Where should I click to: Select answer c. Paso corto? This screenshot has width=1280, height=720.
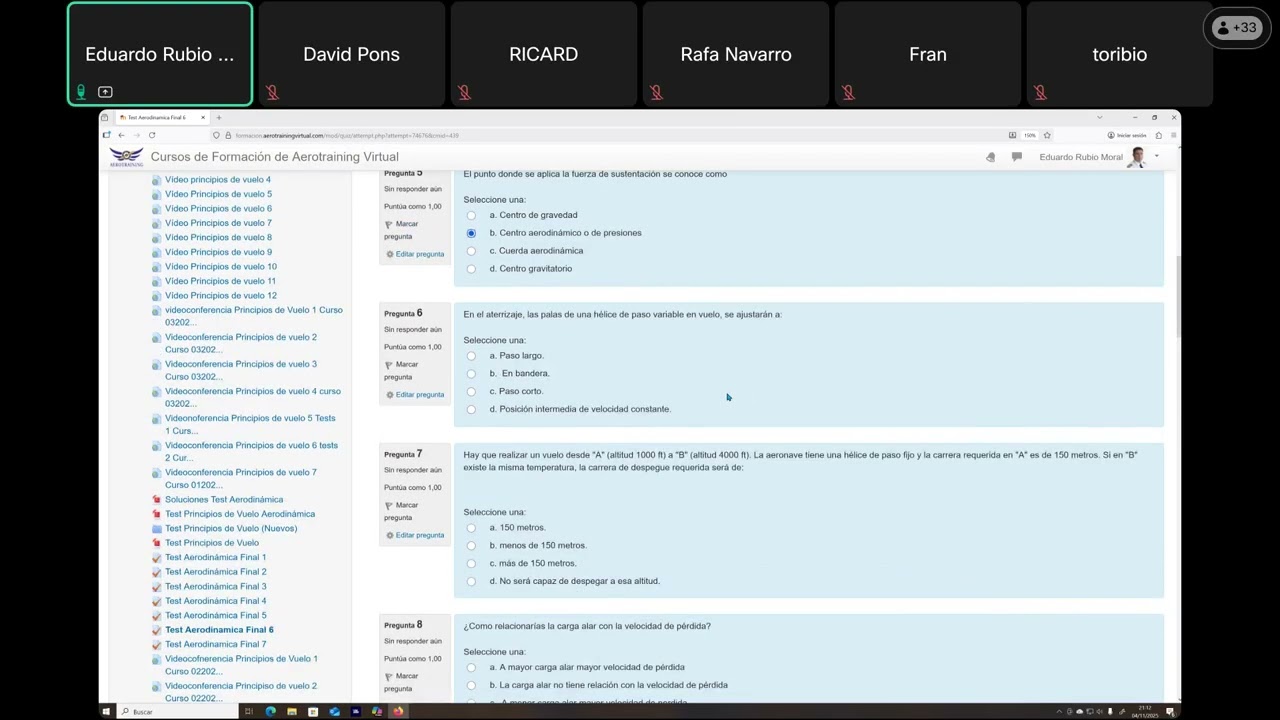(x=471, y=392)
